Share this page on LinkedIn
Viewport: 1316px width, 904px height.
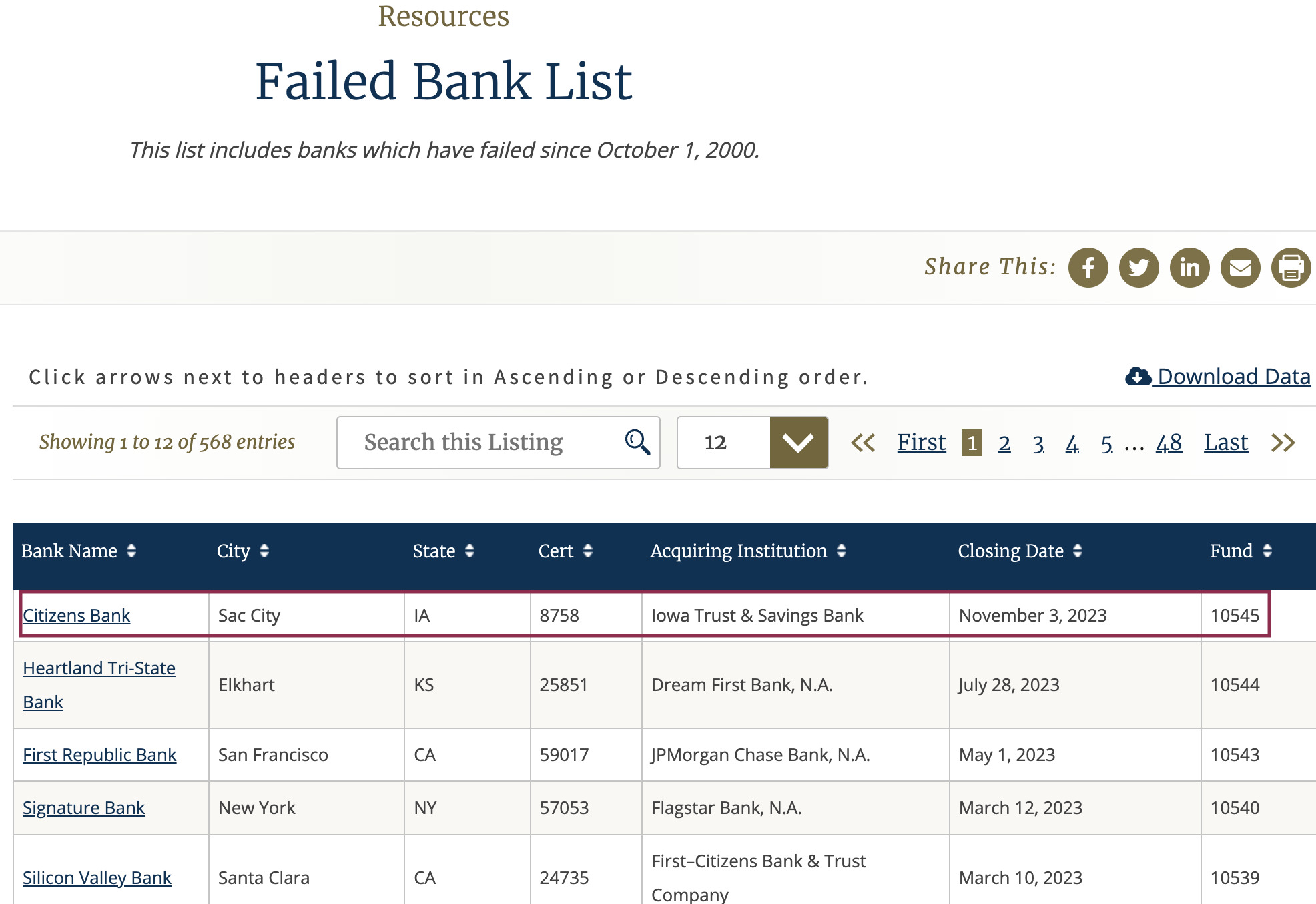(1189, 268)
